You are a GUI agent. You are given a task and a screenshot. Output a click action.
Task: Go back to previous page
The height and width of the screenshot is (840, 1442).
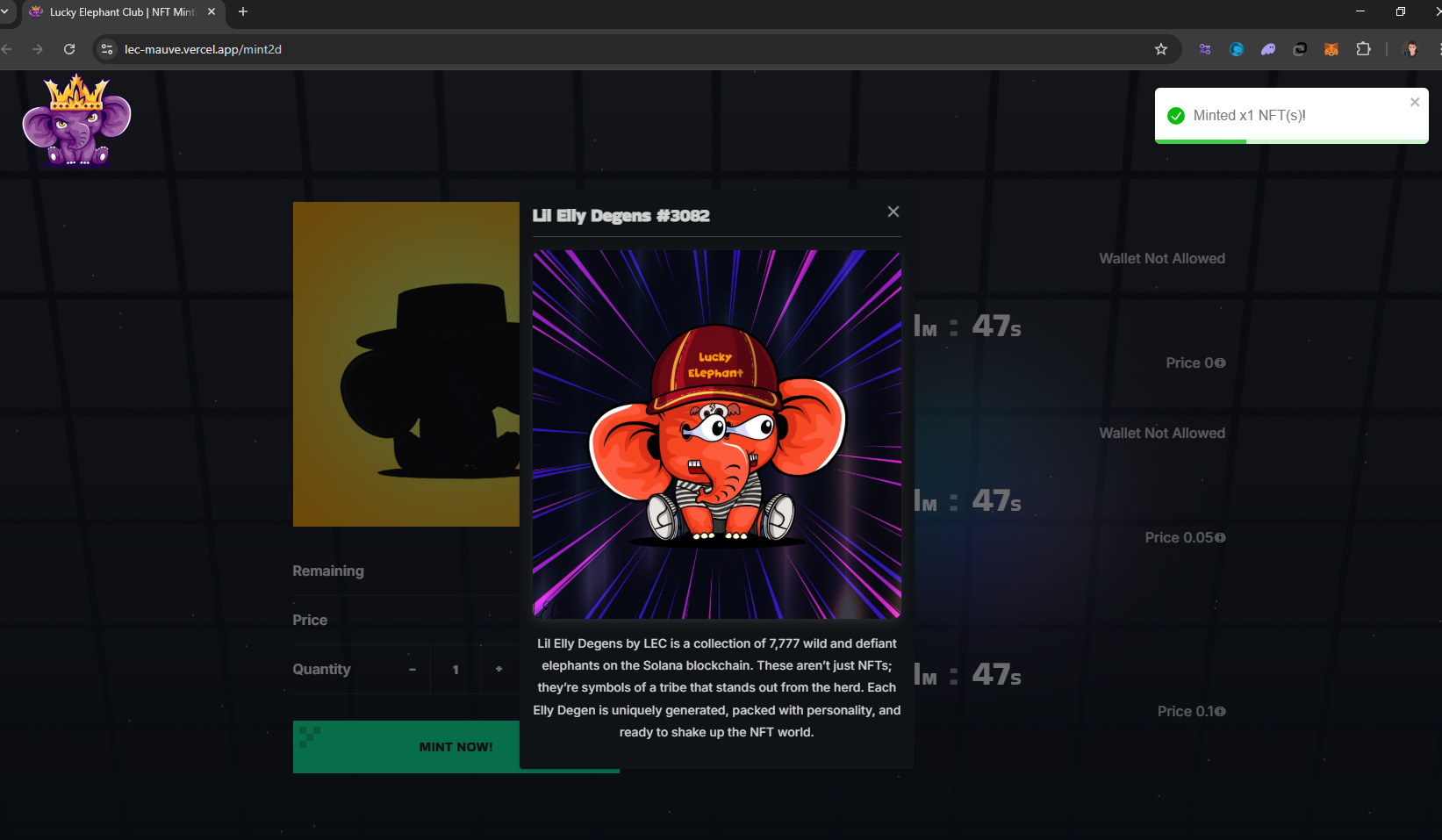(x=7, y=49)
